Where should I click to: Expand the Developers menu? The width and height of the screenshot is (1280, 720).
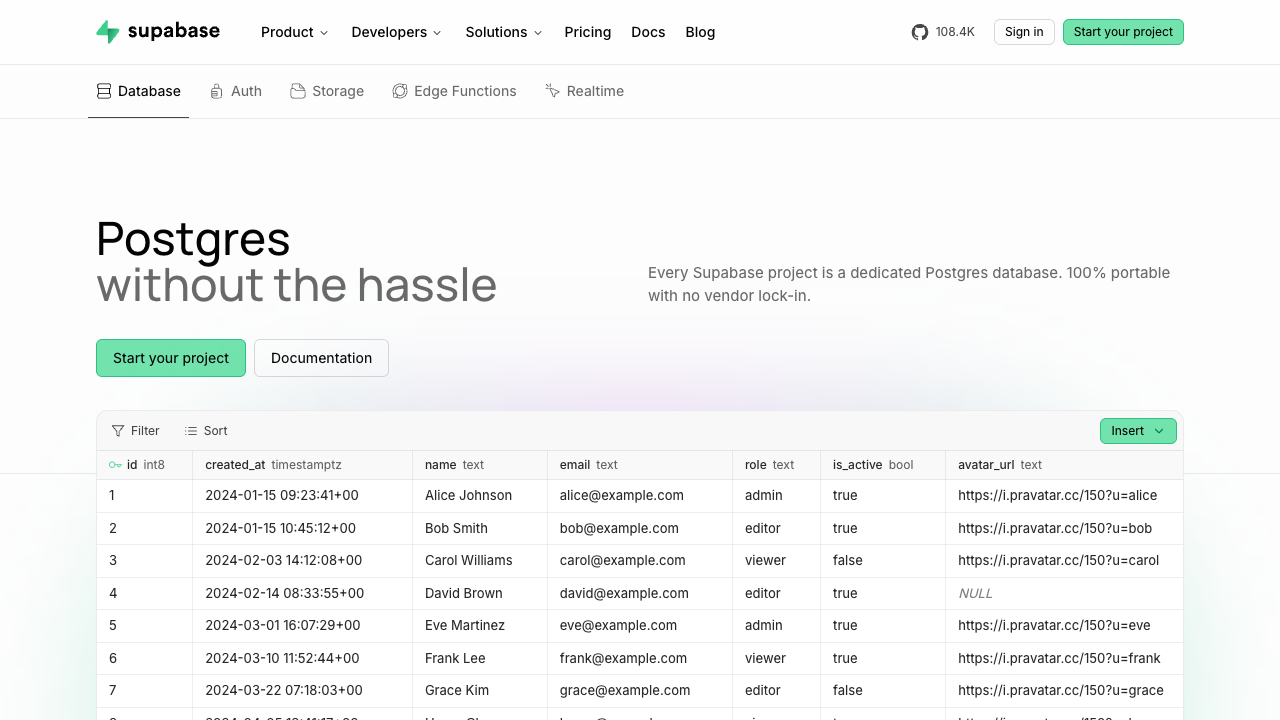[397, 32]
